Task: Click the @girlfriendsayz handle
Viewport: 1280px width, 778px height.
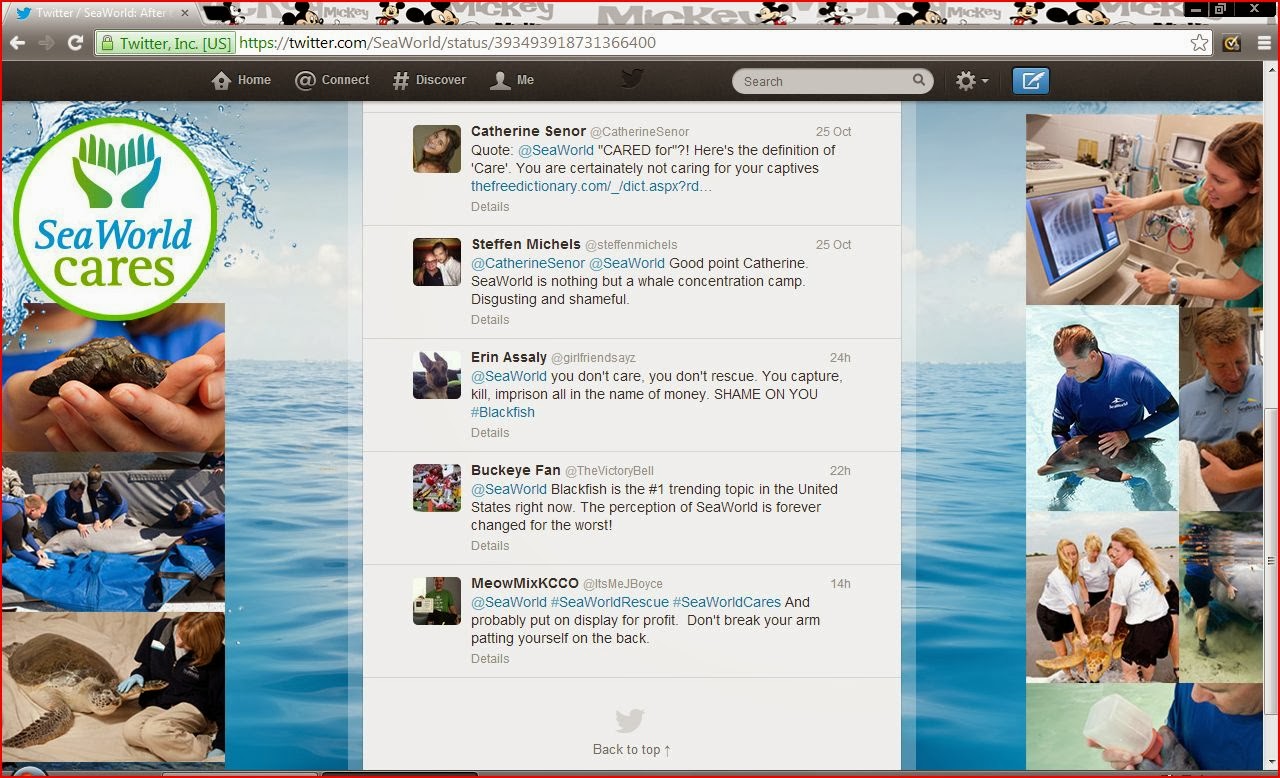Action: tap(593, 358)
